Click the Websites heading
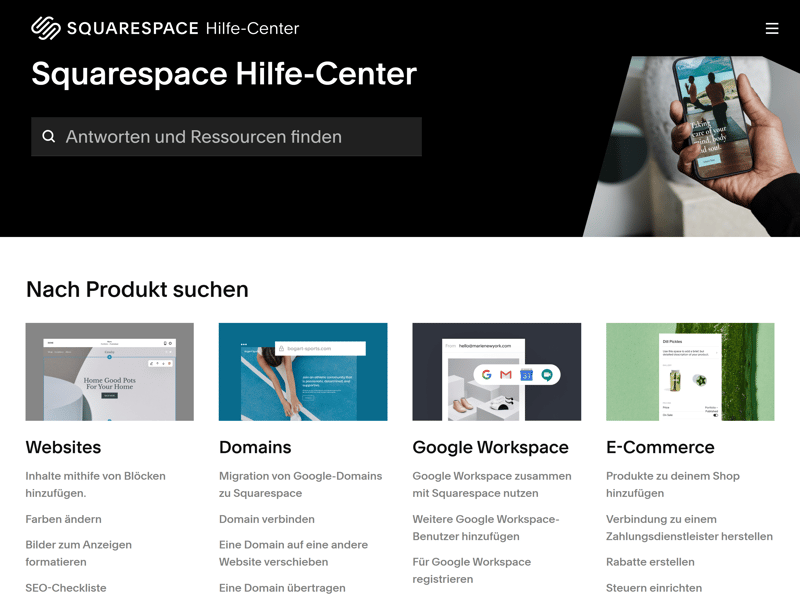The width and height of the screenshot is (800, 600). [x=63, y=447]
